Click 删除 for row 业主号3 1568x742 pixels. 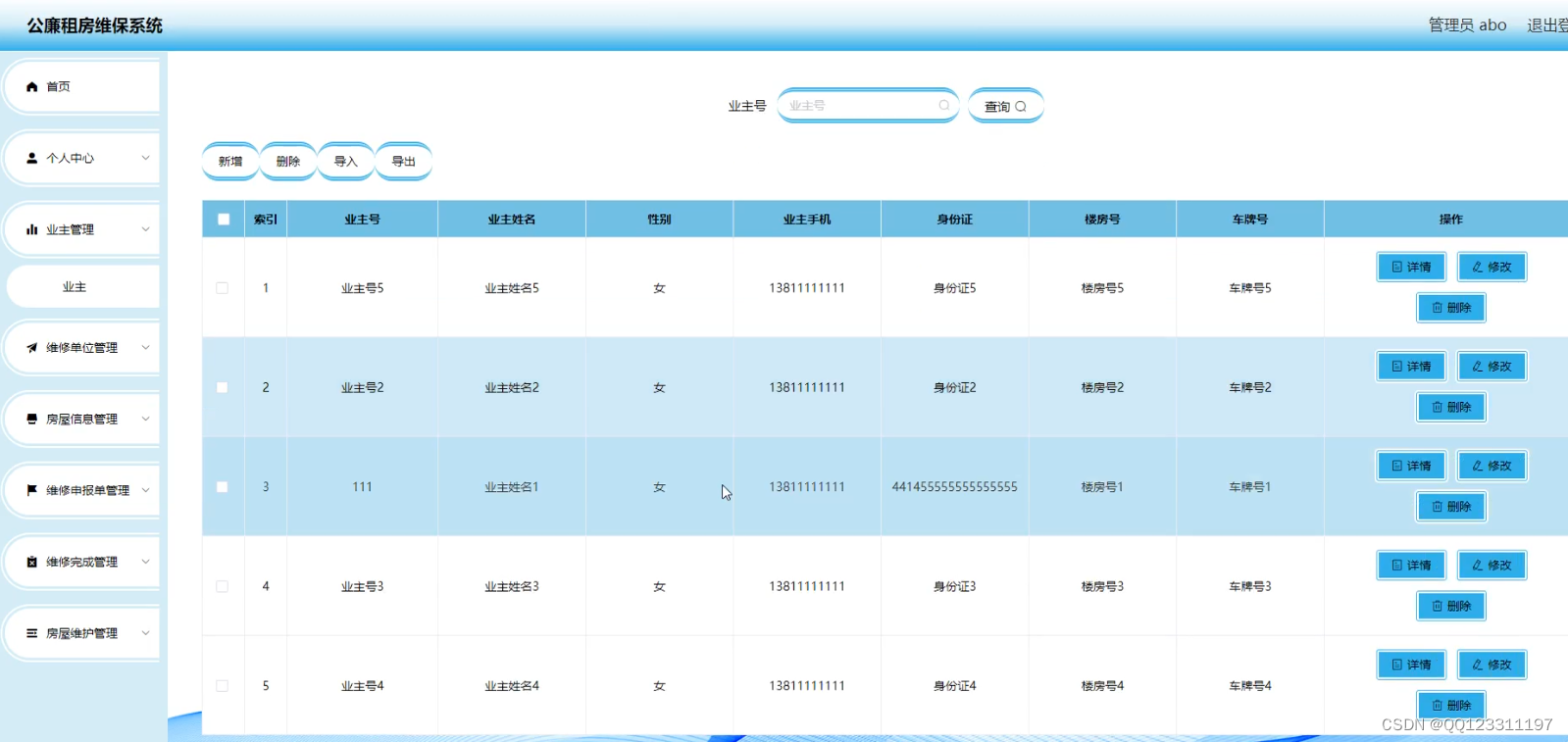pos(1451,606)
